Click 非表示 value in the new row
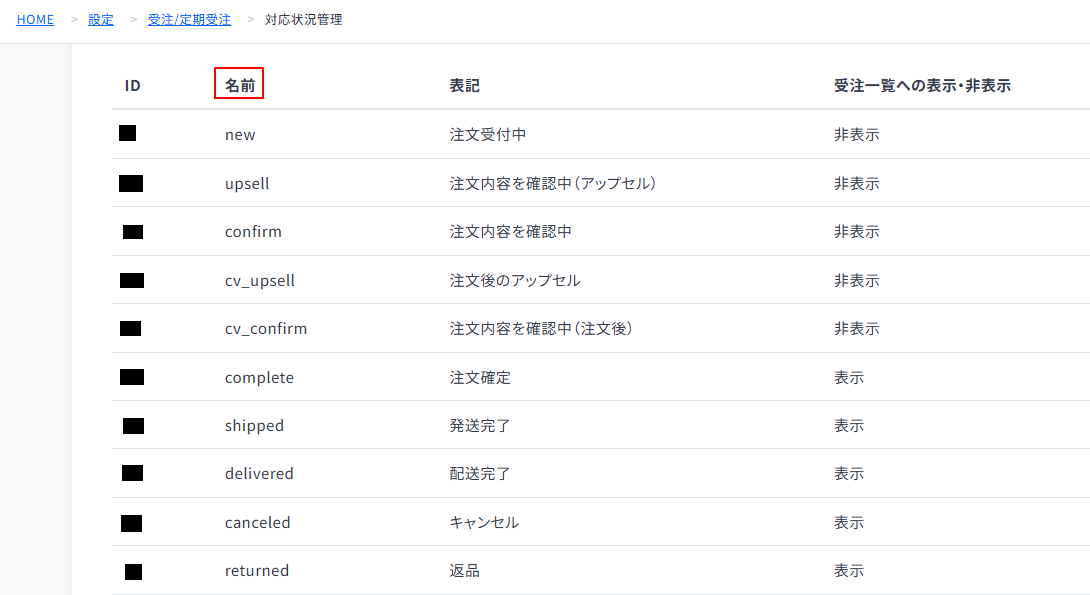The height and width of the screenshot is (595, 1090). click(856, 134)
